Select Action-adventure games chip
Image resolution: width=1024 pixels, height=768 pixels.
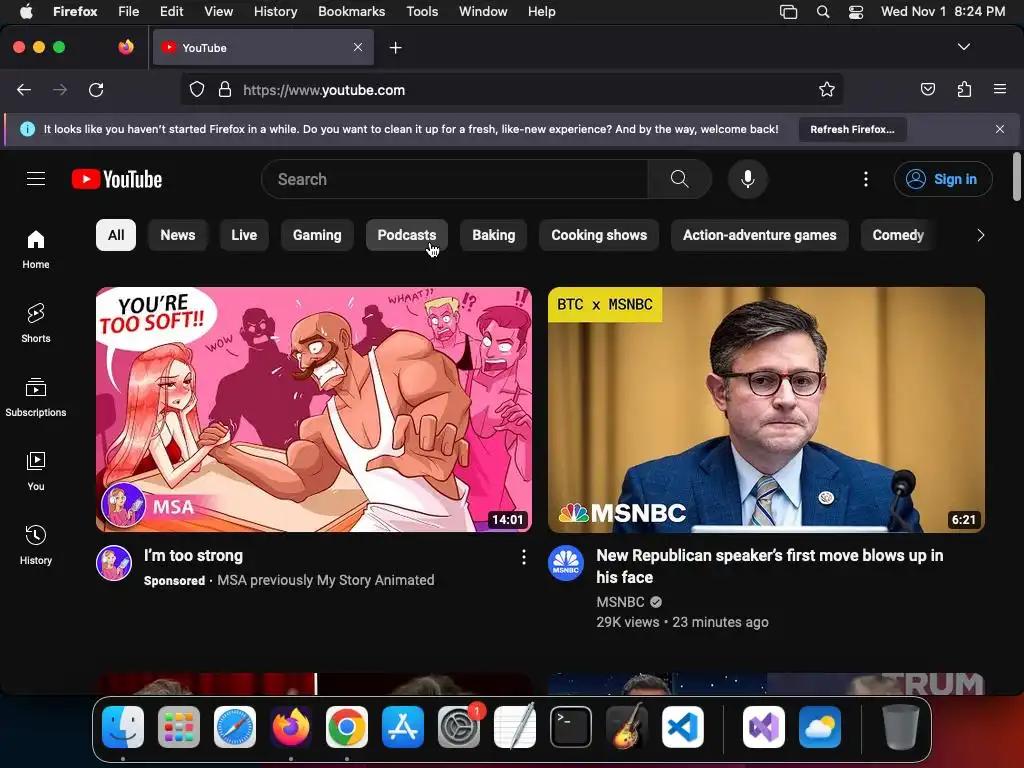click(760, 235)
